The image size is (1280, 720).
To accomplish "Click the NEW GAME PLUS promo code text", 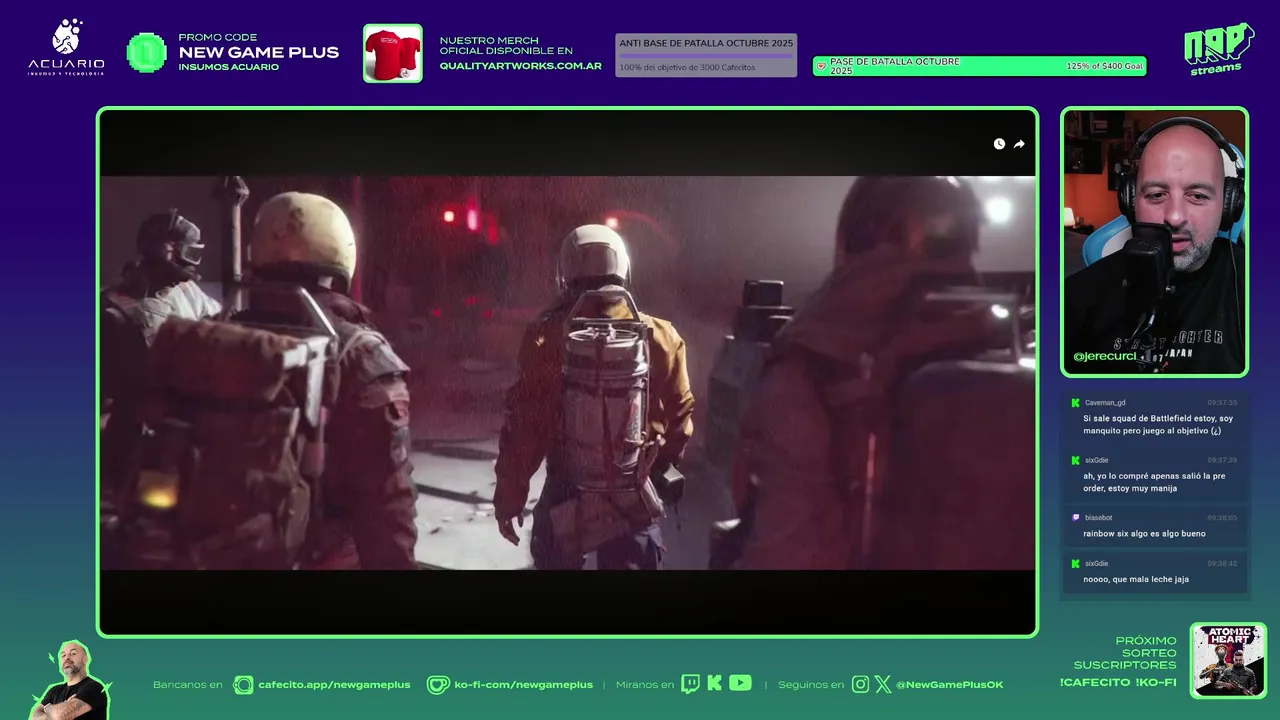I will [x=258, y=53].
